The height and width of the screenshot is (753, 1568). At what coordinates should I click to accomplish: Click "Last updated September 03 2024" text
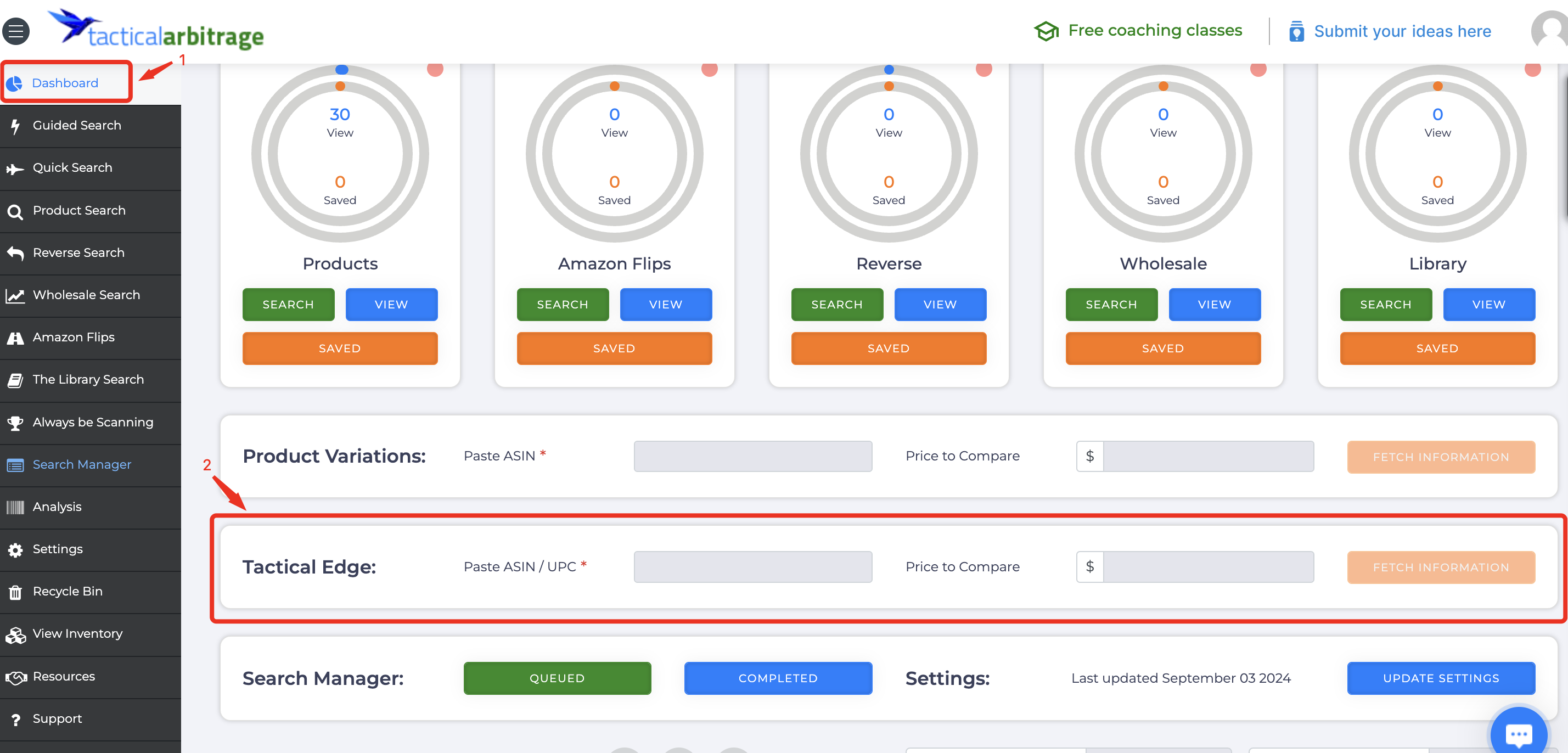(x=1182, y=678)
